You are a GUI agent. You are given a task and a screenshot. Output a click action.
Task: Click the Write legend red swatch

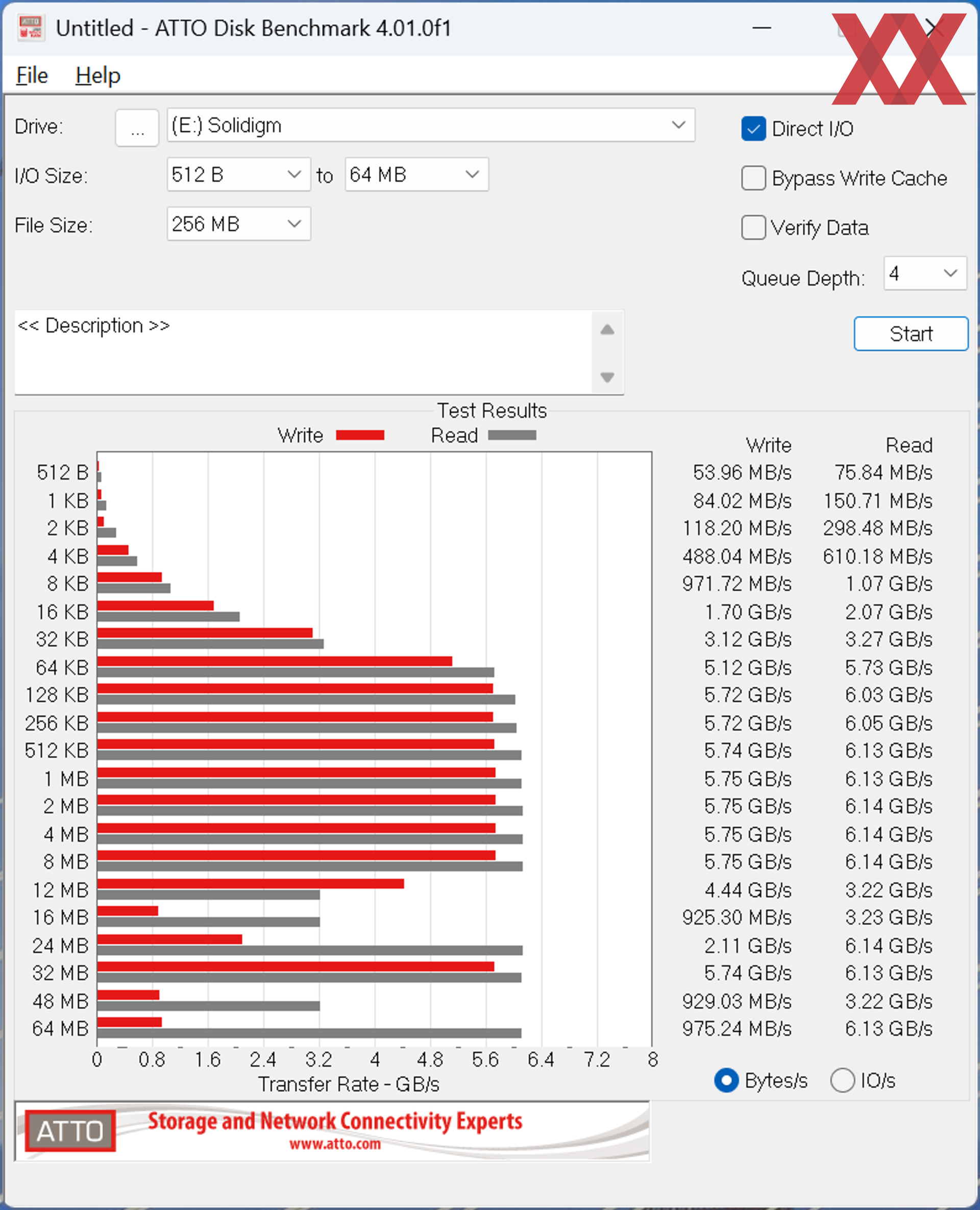pos(360,435)
